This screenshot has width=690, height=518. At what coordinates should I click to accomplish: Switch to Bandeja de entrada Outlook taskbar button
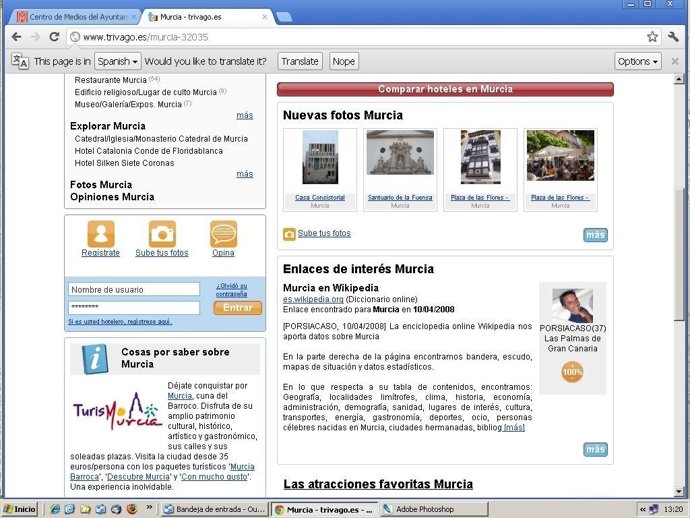click(214, 509)
